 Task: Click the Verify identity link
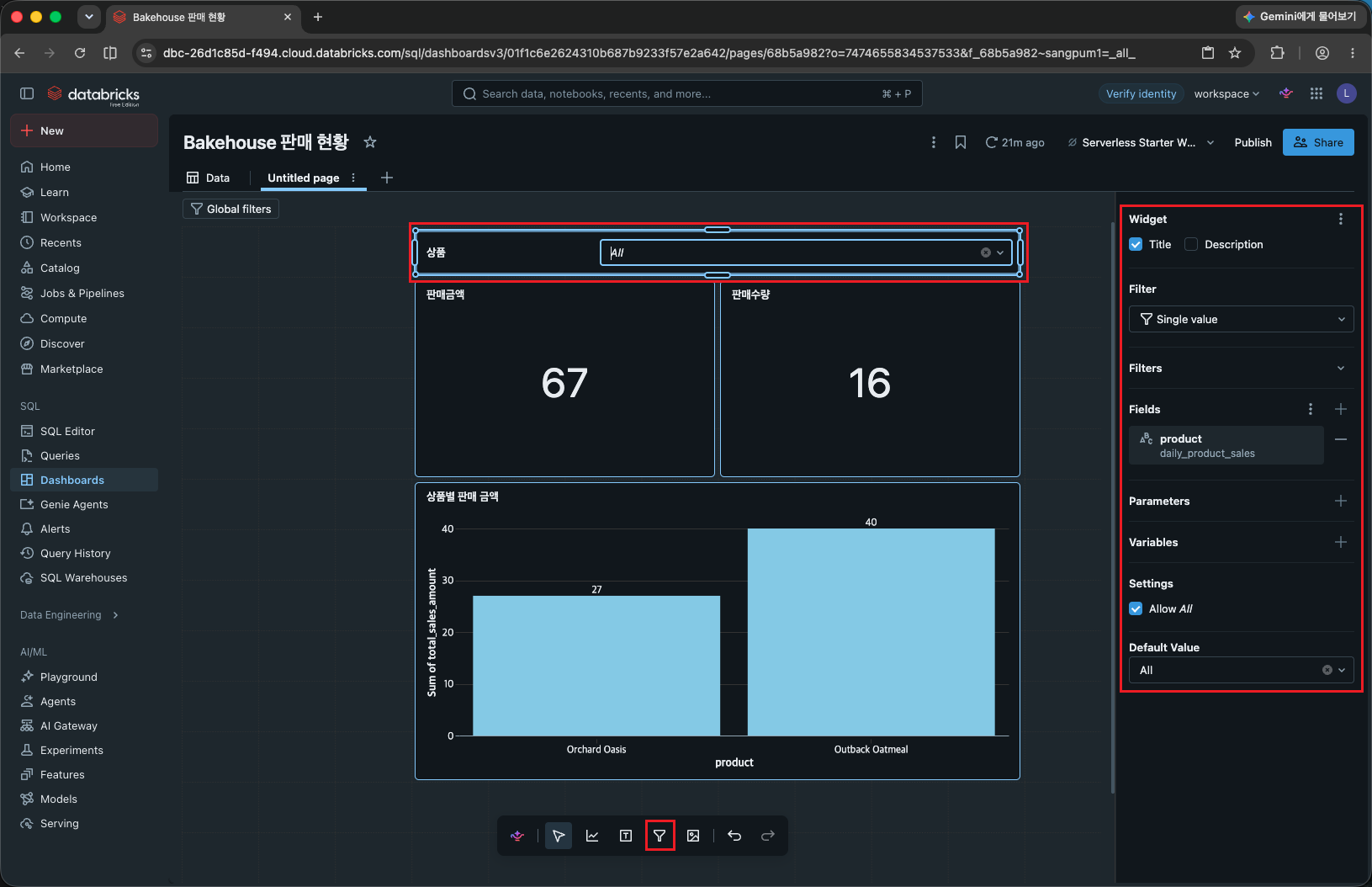click(x=1141, y=93)
